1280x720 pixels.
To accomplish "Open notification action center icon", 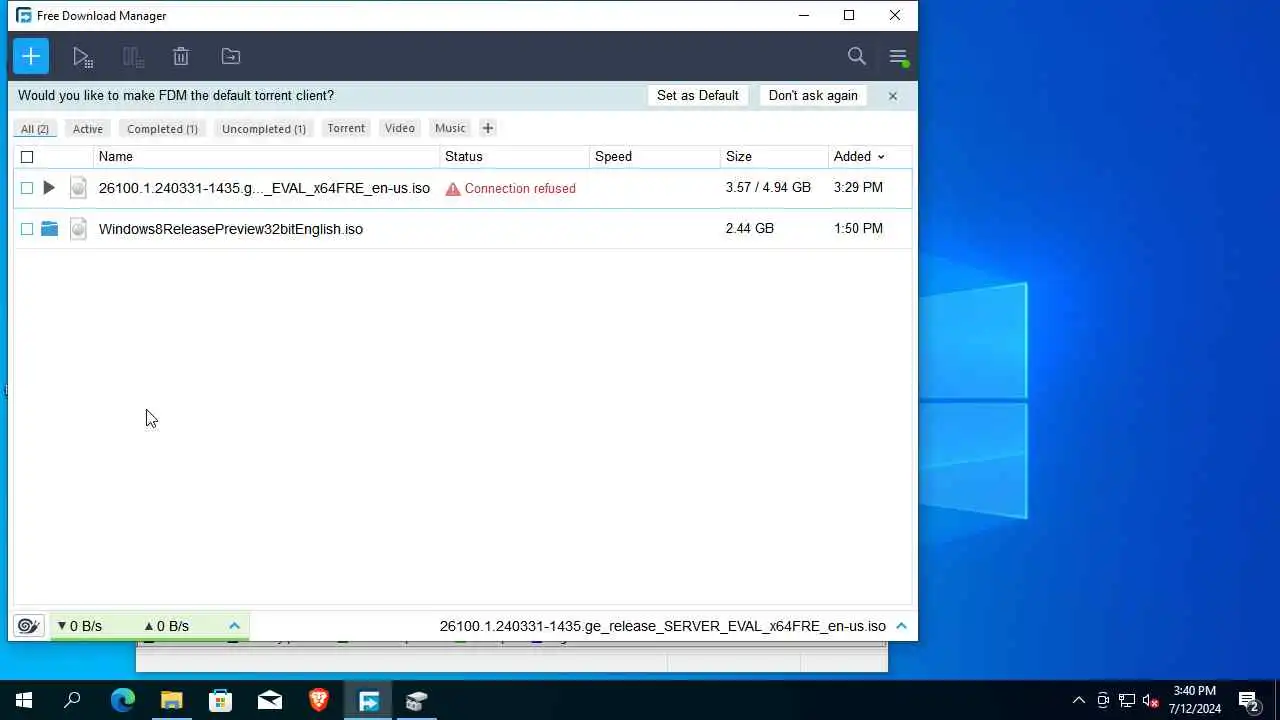I will pos(1249,700).
